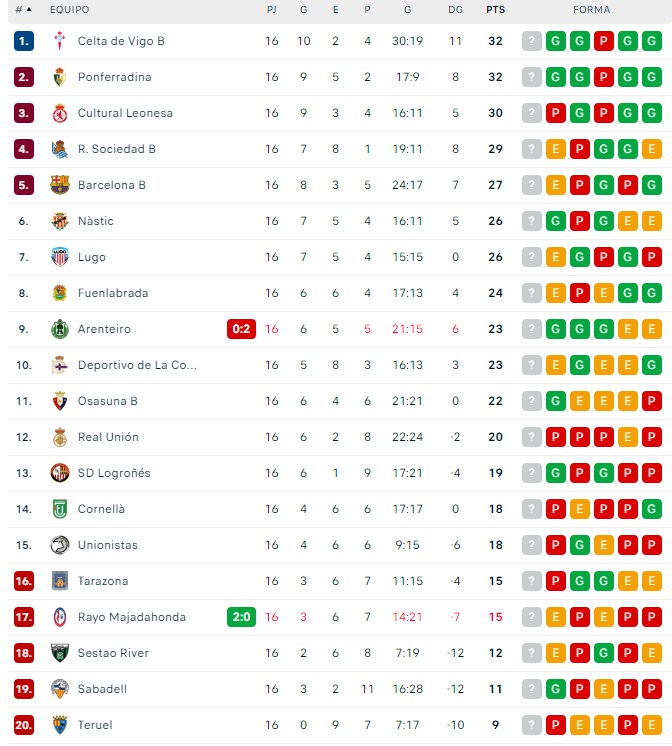The width and height of the screenshot is (672, 746).
Task: Click the Barcelona B club crest
Action: [59, 185]
